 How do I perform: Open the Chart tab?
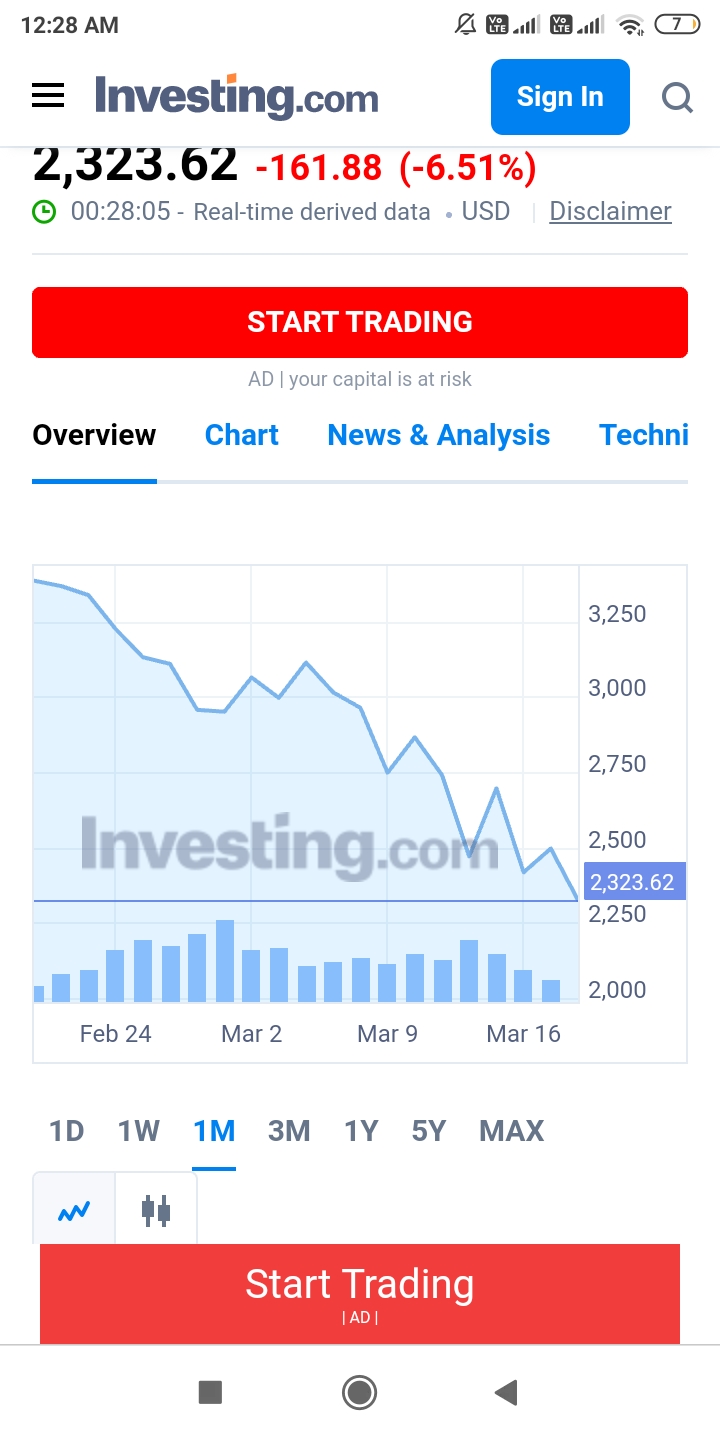pos(242,435)
